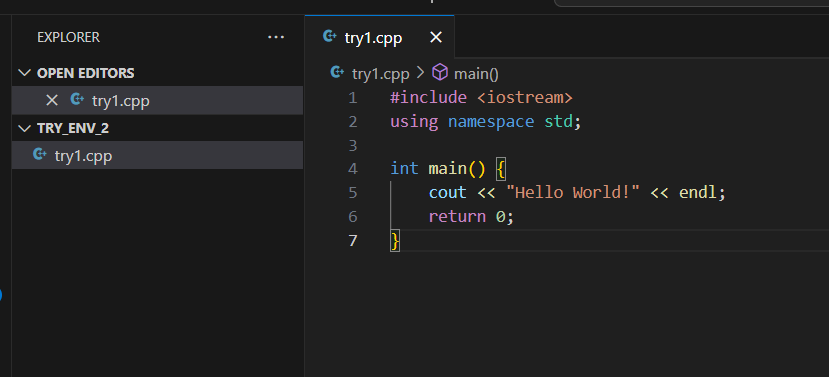The width and height of the screenshot is (829, 377).
Task: Click C++ file icon on editor tab
Action: coord(329,36)
